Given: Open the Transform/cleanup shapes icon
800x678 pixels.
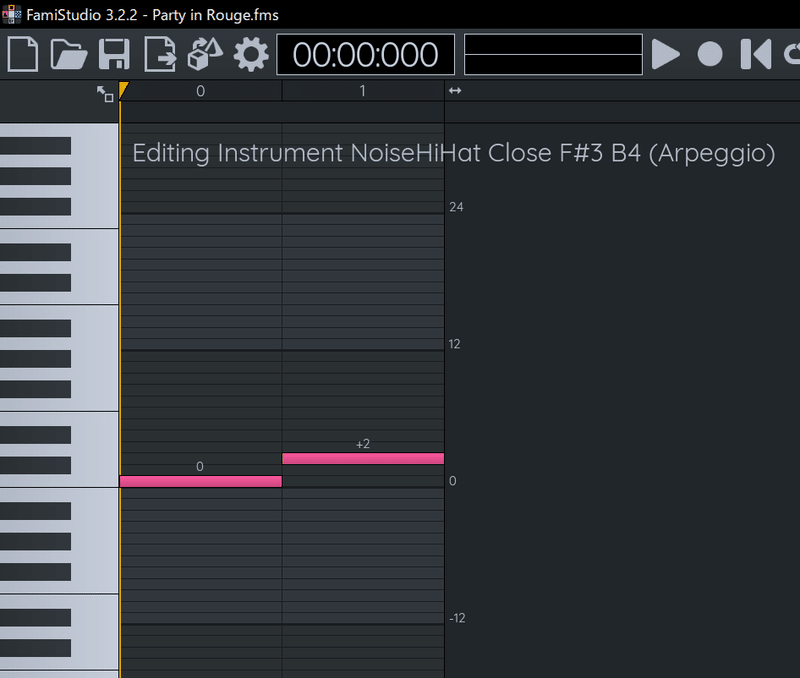Looking at the screenshot, I should (x=205, y=54).
